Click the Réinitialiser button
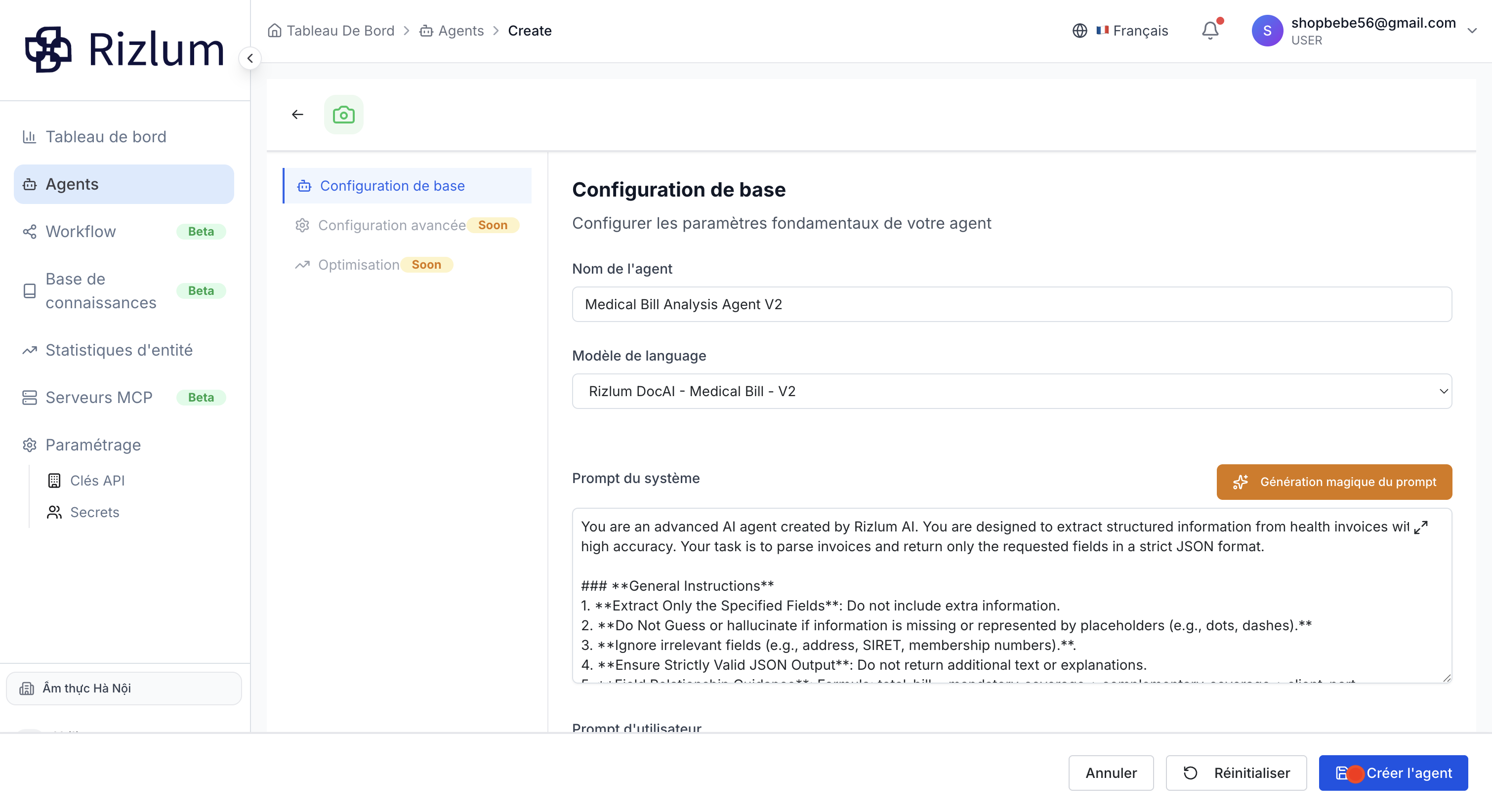 [1236, 773]
